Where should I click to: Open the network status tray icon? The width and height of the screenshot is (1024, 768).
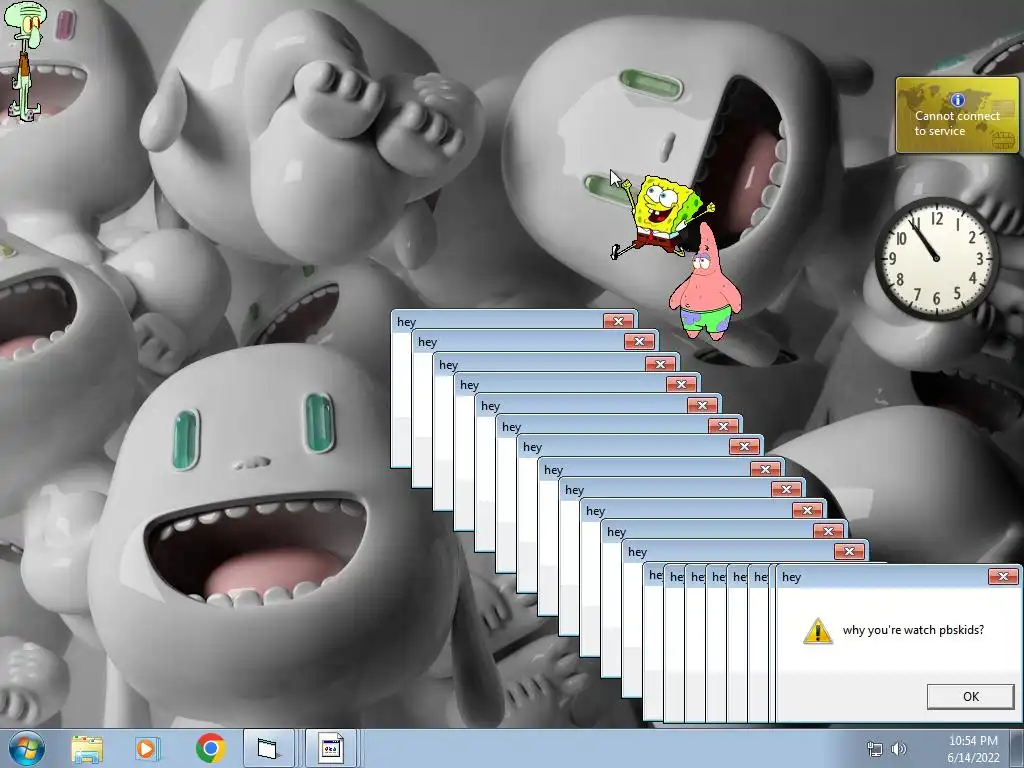(874, 749)
